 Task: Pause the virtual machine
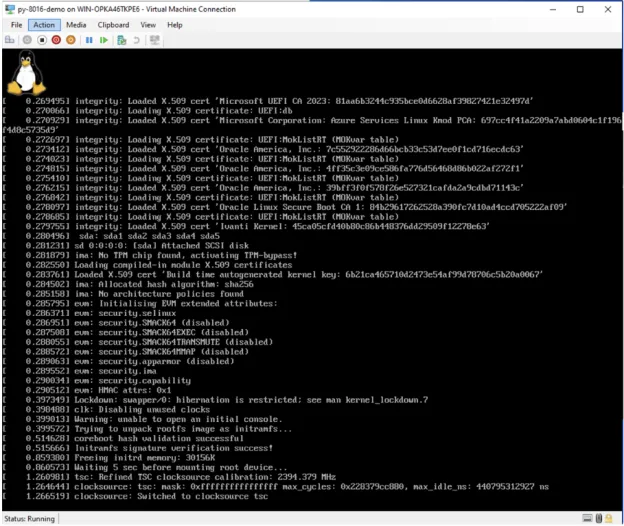pos(89,40)
